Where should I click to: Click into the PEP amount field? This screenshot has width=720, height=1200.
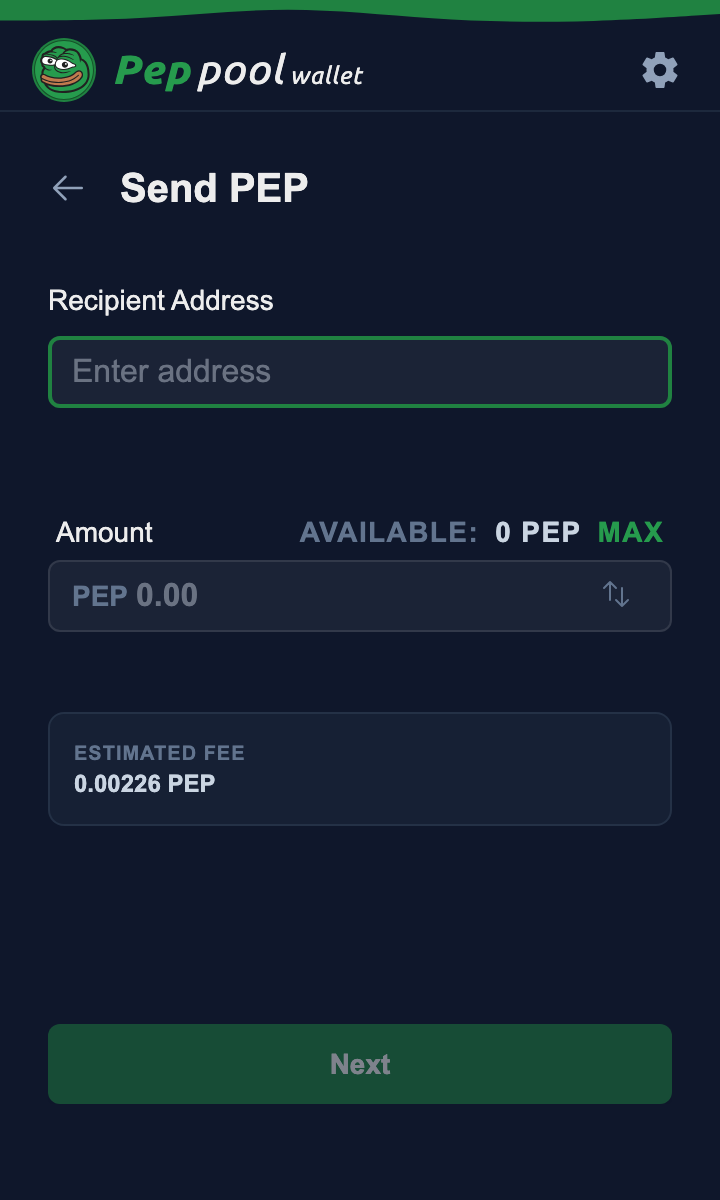tap(330, 596)
